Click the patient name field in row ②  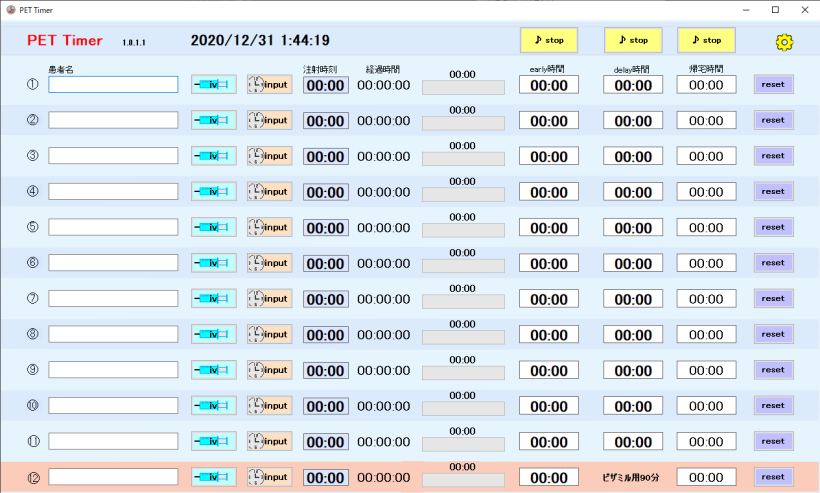point(113,120)
